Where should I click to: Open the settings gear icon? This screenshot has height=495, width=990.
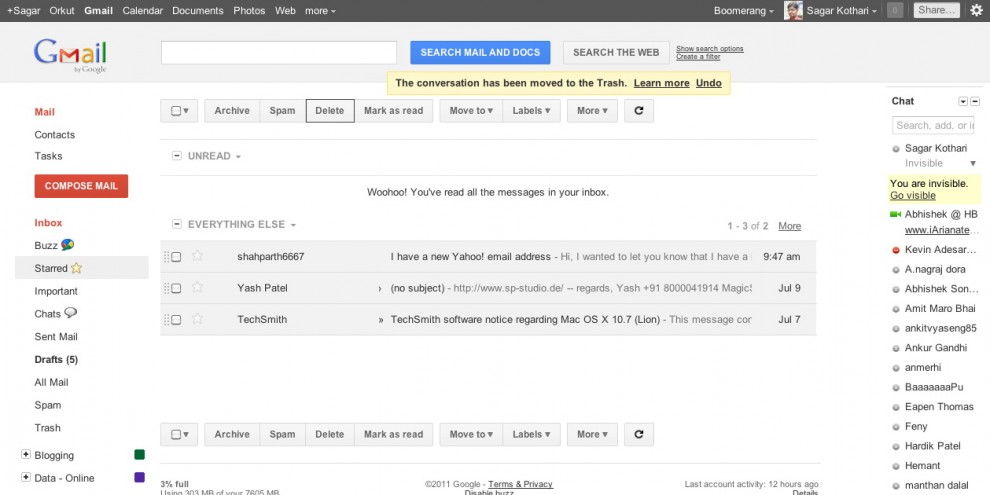976,10
